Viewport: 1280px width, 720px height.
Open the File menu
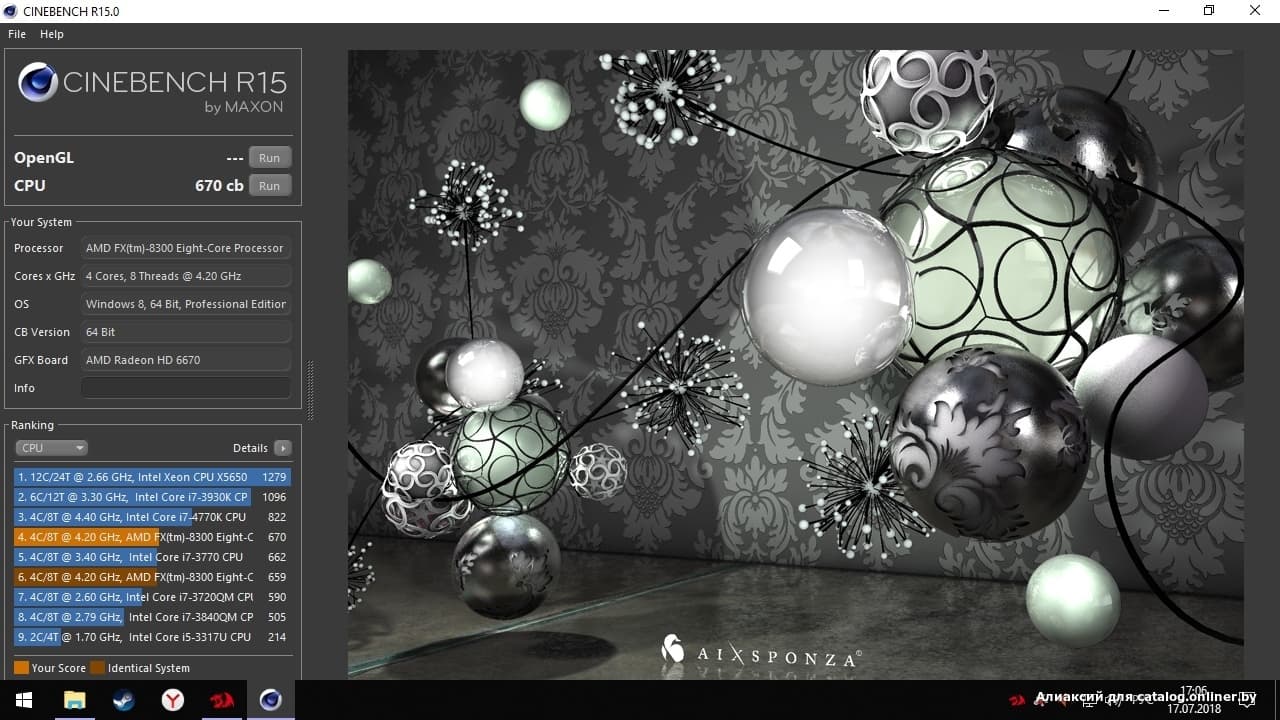coord(17,34)
